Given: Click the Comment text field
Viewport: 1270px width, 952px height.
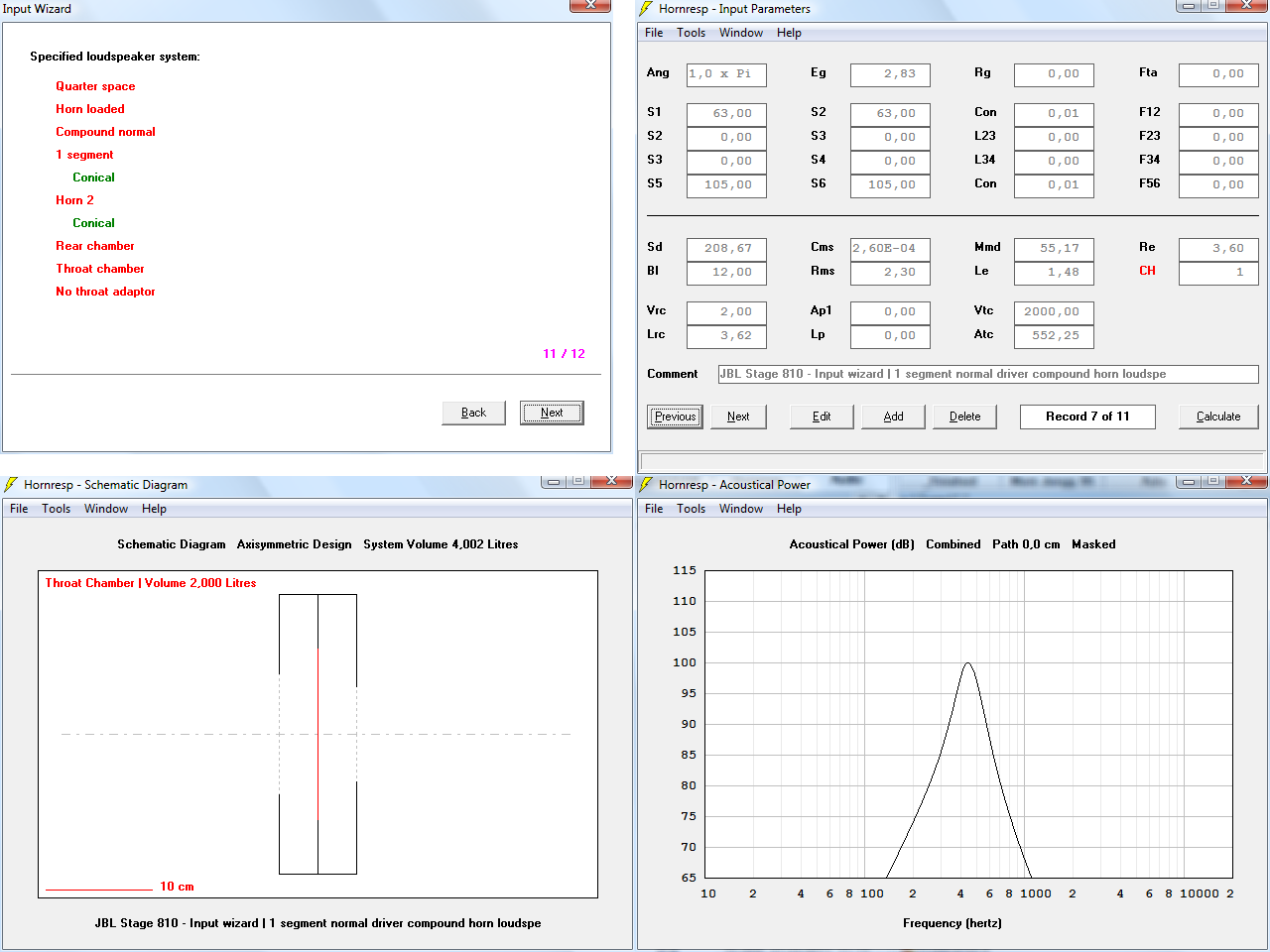Looking at the screenshot, I should point(988,375).
